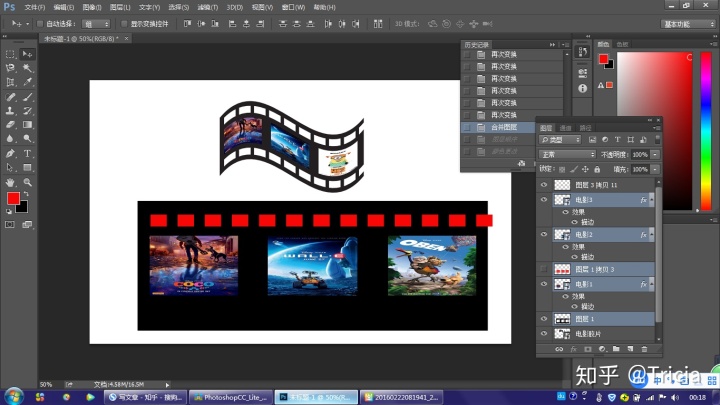Hide the 电影1 layer
Screen dimensions: 720x405
coord(544,284)
